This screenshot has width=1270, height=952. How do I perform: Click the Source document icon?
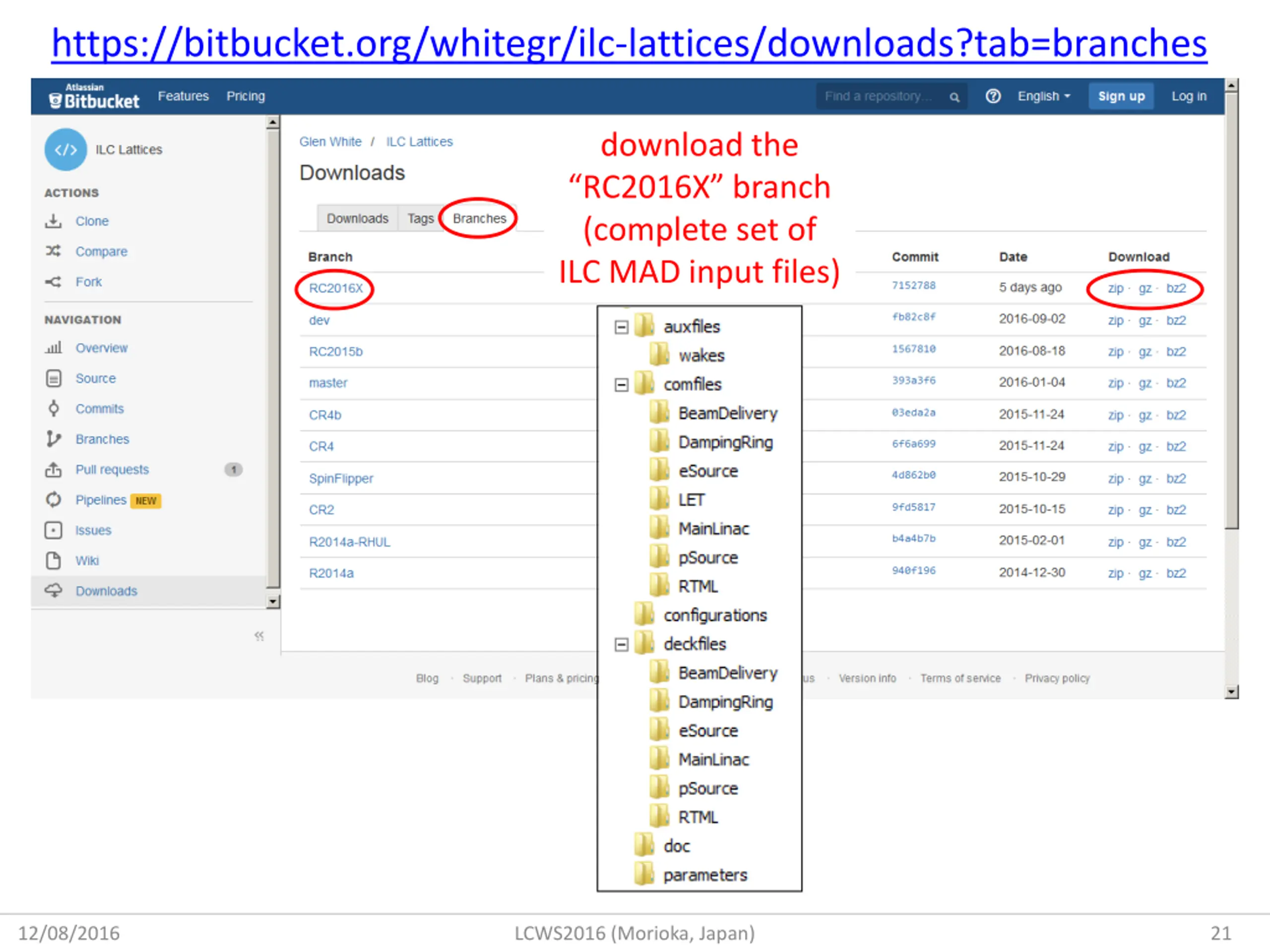click(54, 378)
